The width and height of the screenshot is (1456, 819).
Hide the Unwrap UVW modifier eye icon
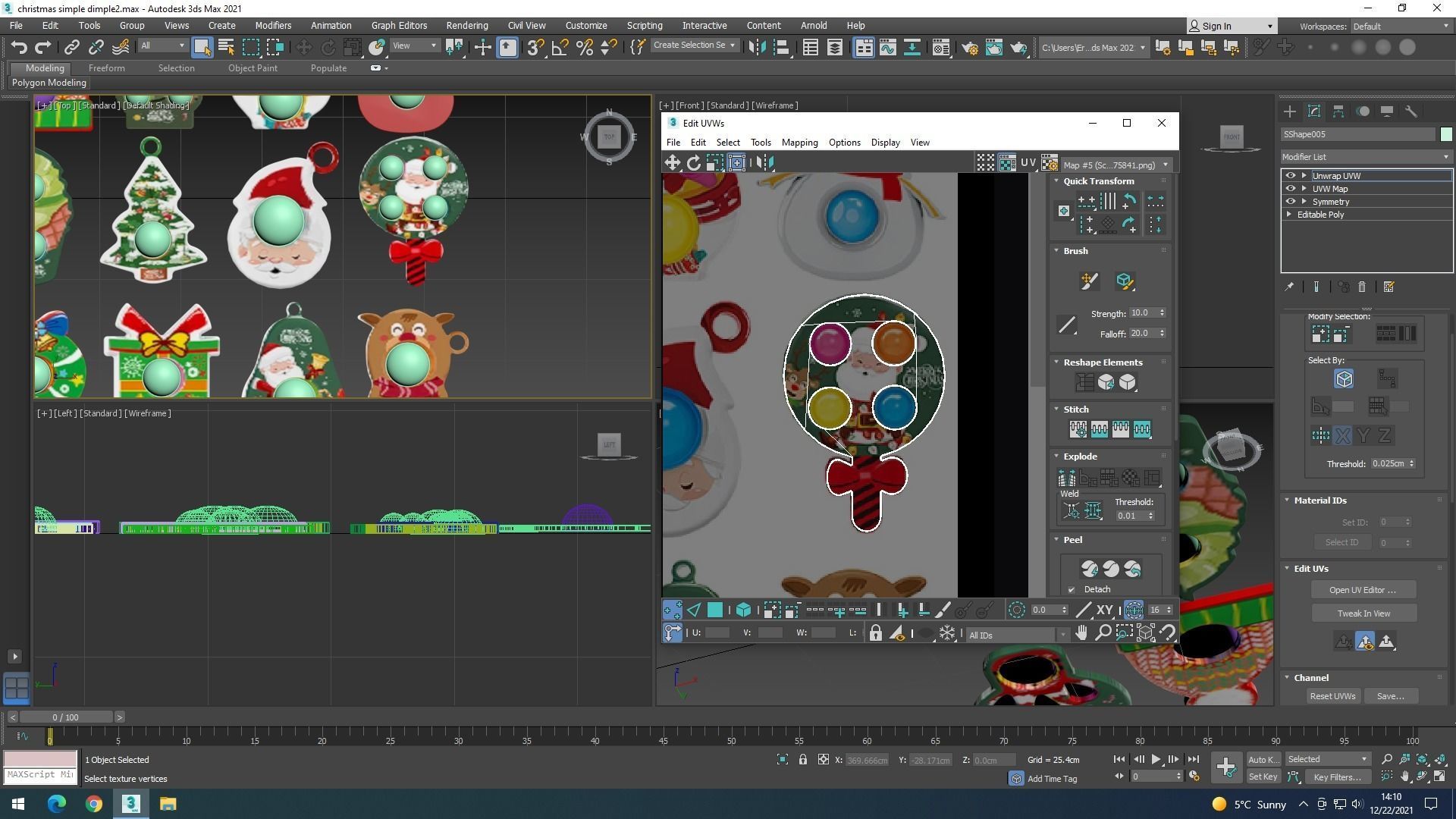tap(1290, 176)
